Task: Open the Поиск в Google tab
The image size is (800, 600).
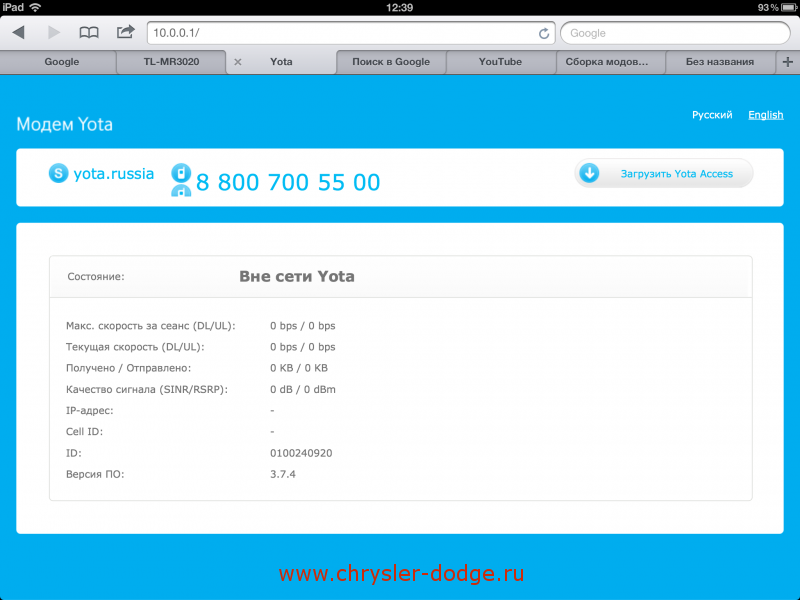Action: 391,62
